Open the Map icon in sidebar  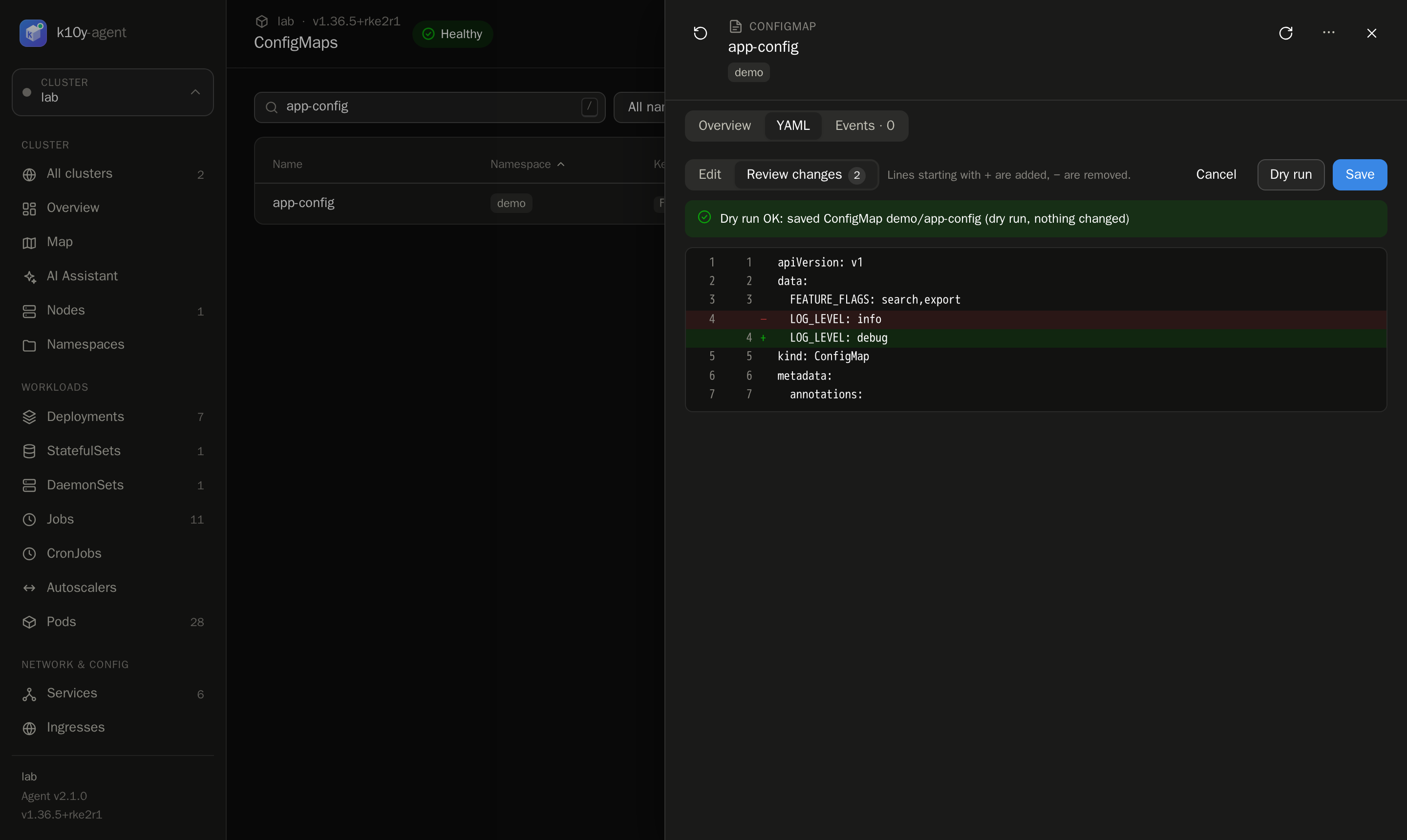[x=29, y=242]
